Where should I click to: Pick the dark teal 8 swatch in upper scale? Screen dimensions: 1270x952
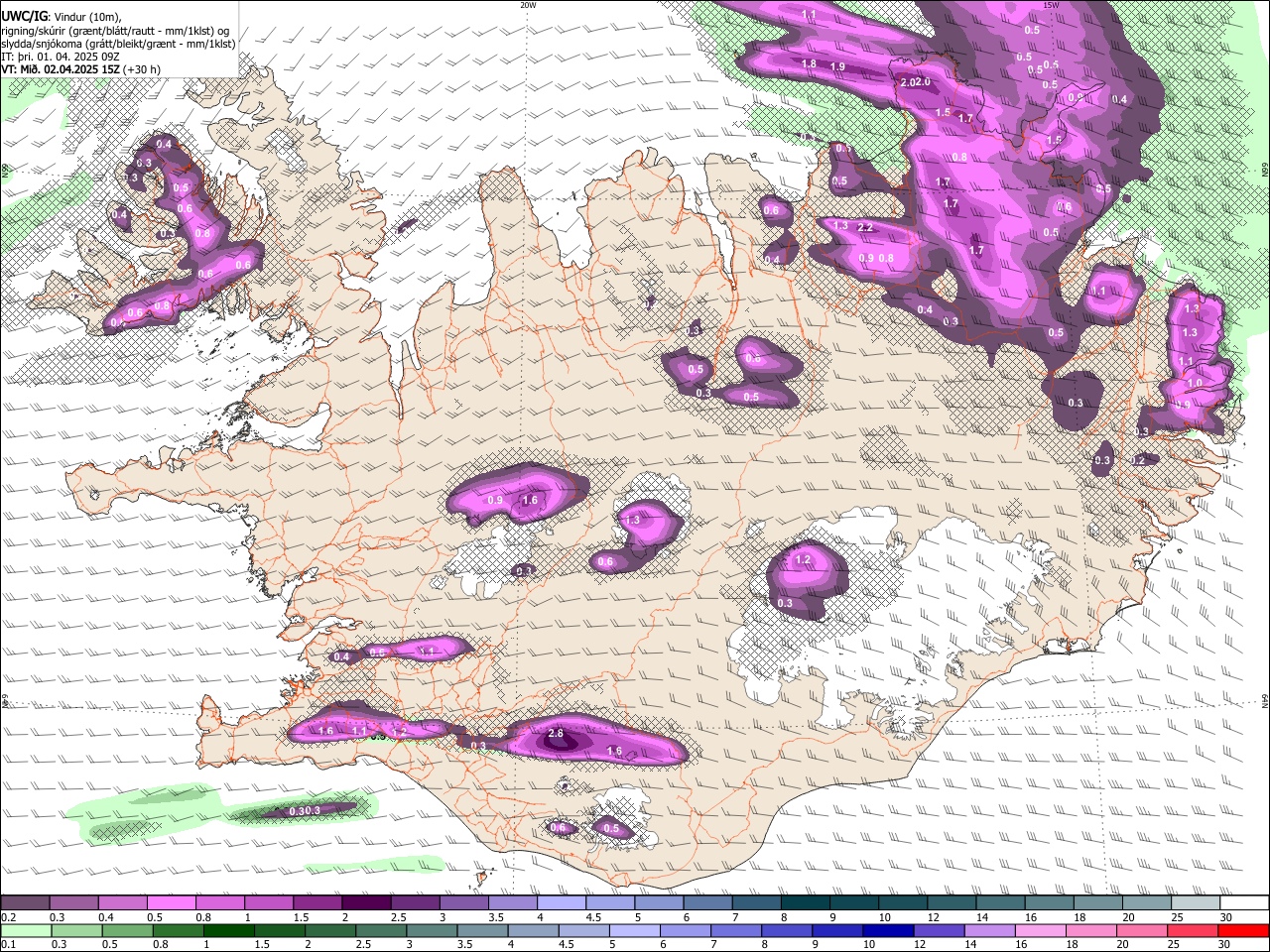click(x=808, y=903)
